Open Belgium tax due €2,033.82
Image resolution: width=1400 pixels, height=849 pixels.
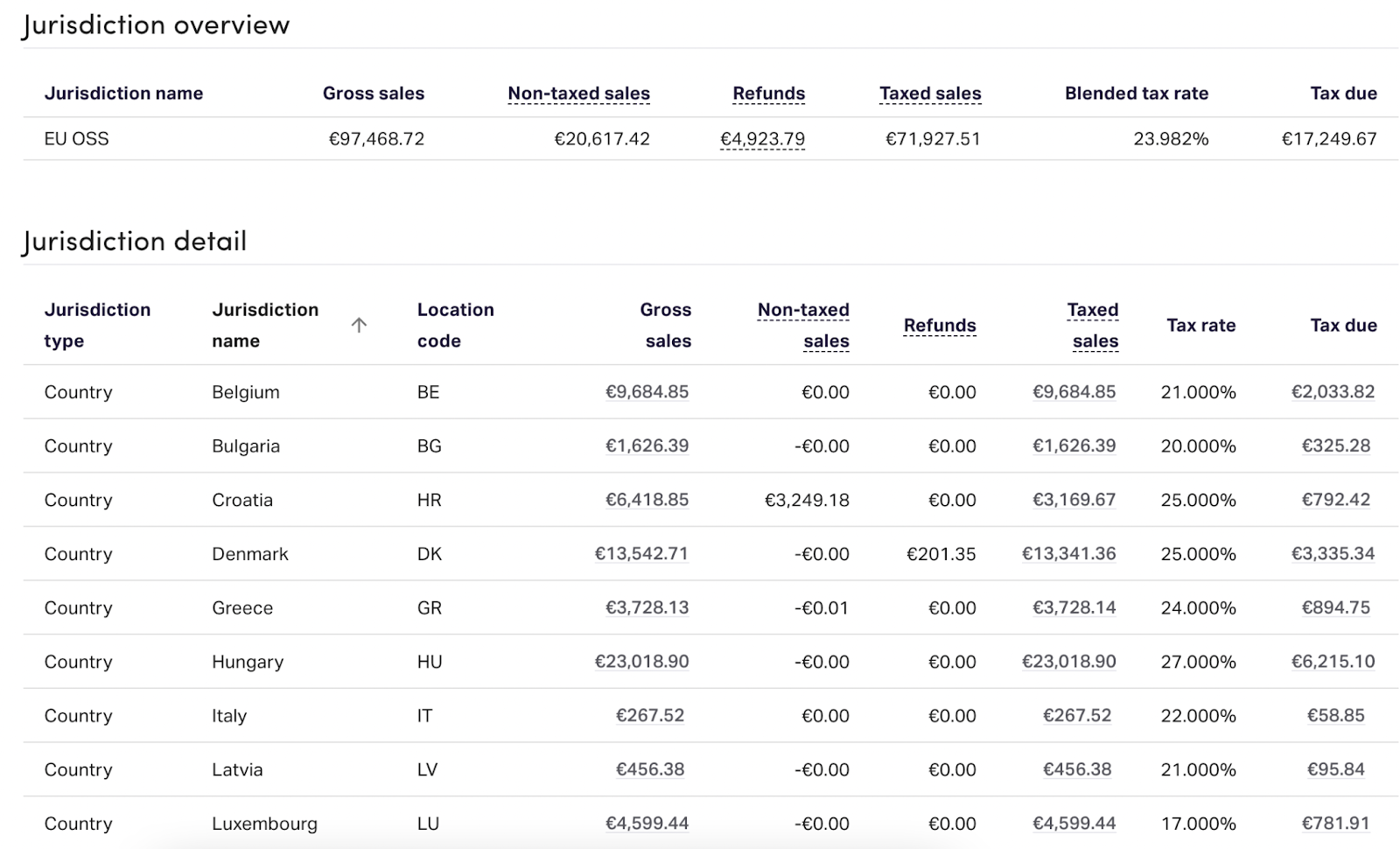[1333, 392]
